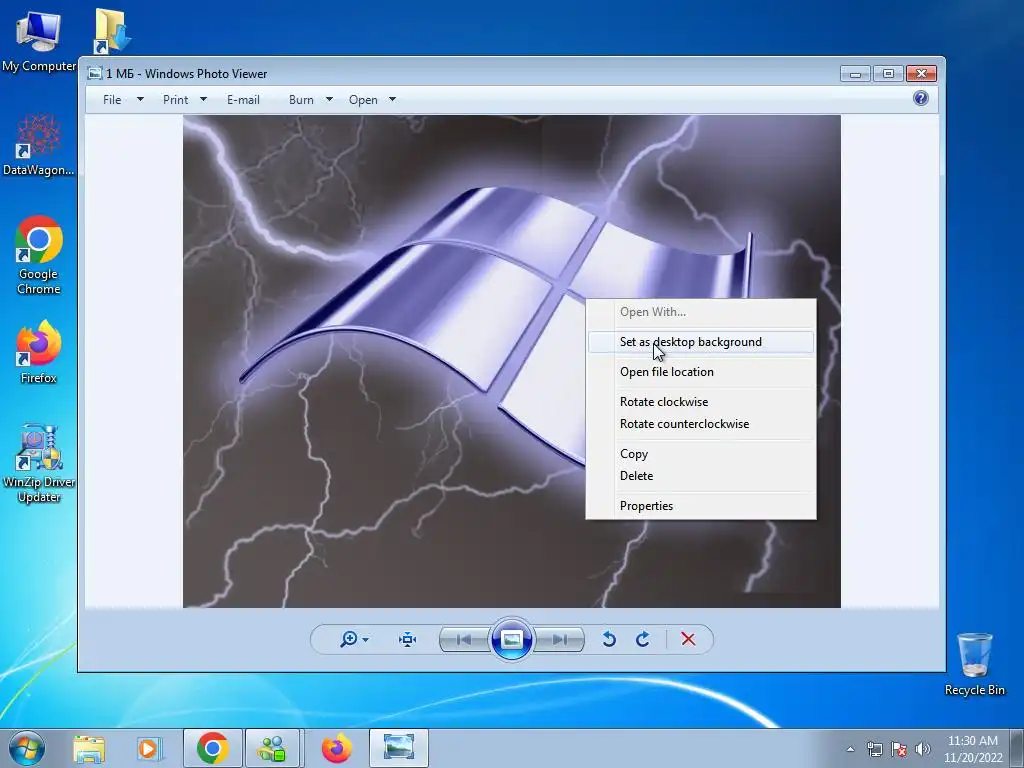The height and width of the screenshot is (768, 1024).
Task: Select Rotate clockwise in context menu
Action: pyautogui.click(x=701, y=402)
